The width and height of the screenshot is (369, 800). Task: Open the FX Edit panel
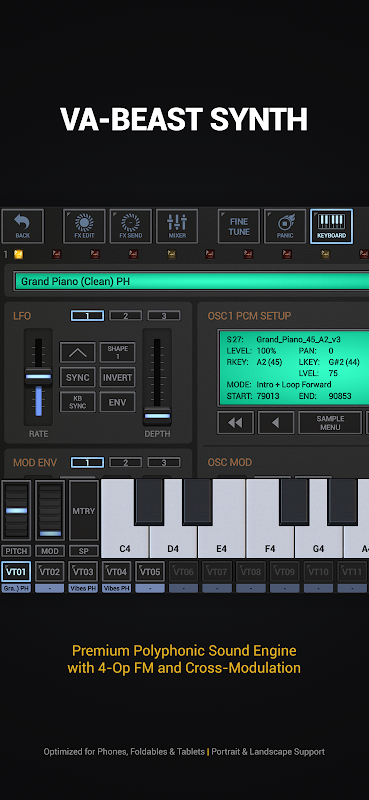(x=84, y=226)
